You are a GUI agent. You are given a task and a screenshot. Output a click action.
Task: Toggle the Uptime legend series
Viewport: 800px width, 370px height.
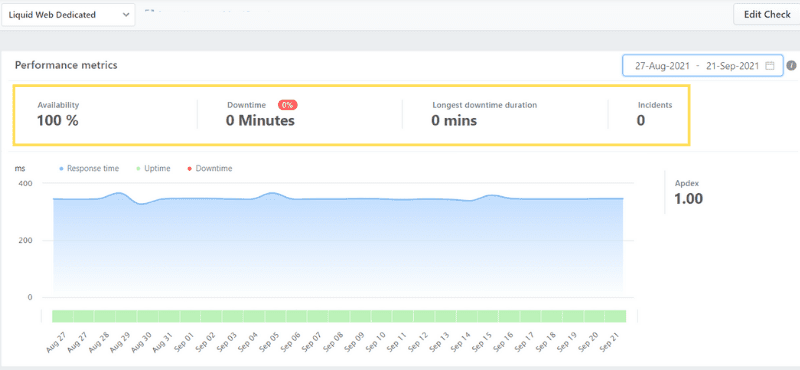[154, 168]
